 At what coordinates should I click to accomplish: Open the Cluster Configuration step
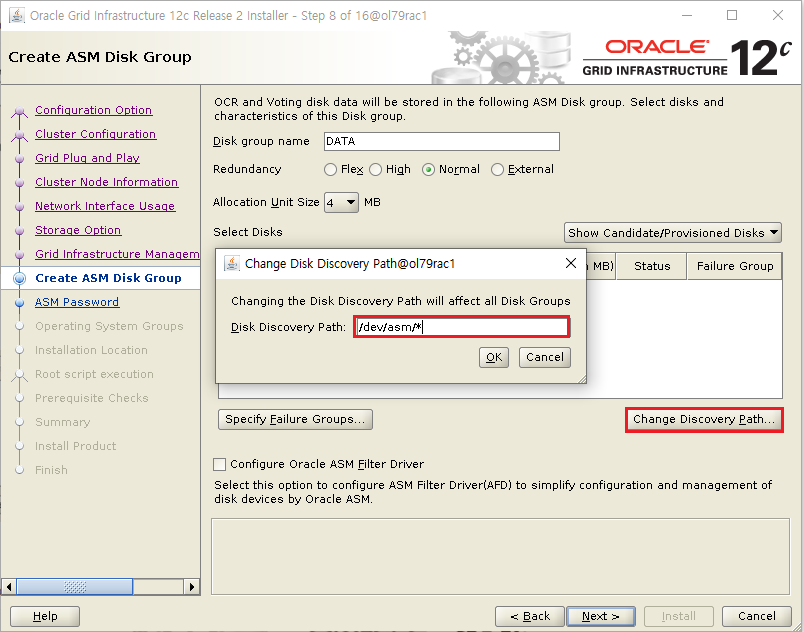click(95, 134)
